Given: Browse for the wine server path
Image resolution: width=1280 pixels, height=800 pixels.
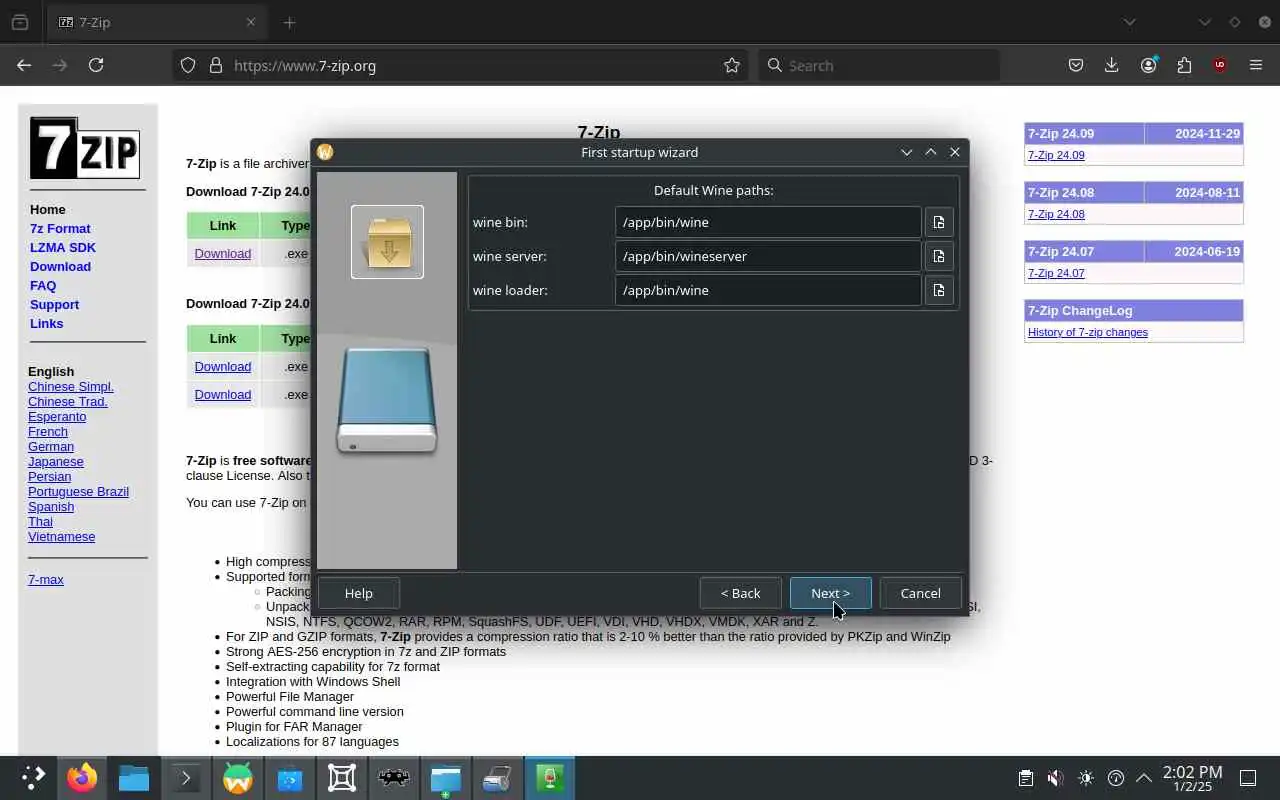Looking at the screenshot, I should pos(939,256).
